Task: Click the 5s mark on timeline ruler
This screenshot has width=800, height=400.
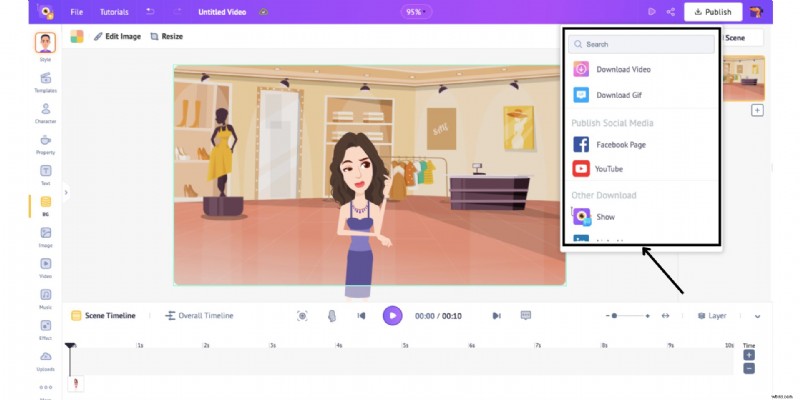Action: tap(405, 345)
